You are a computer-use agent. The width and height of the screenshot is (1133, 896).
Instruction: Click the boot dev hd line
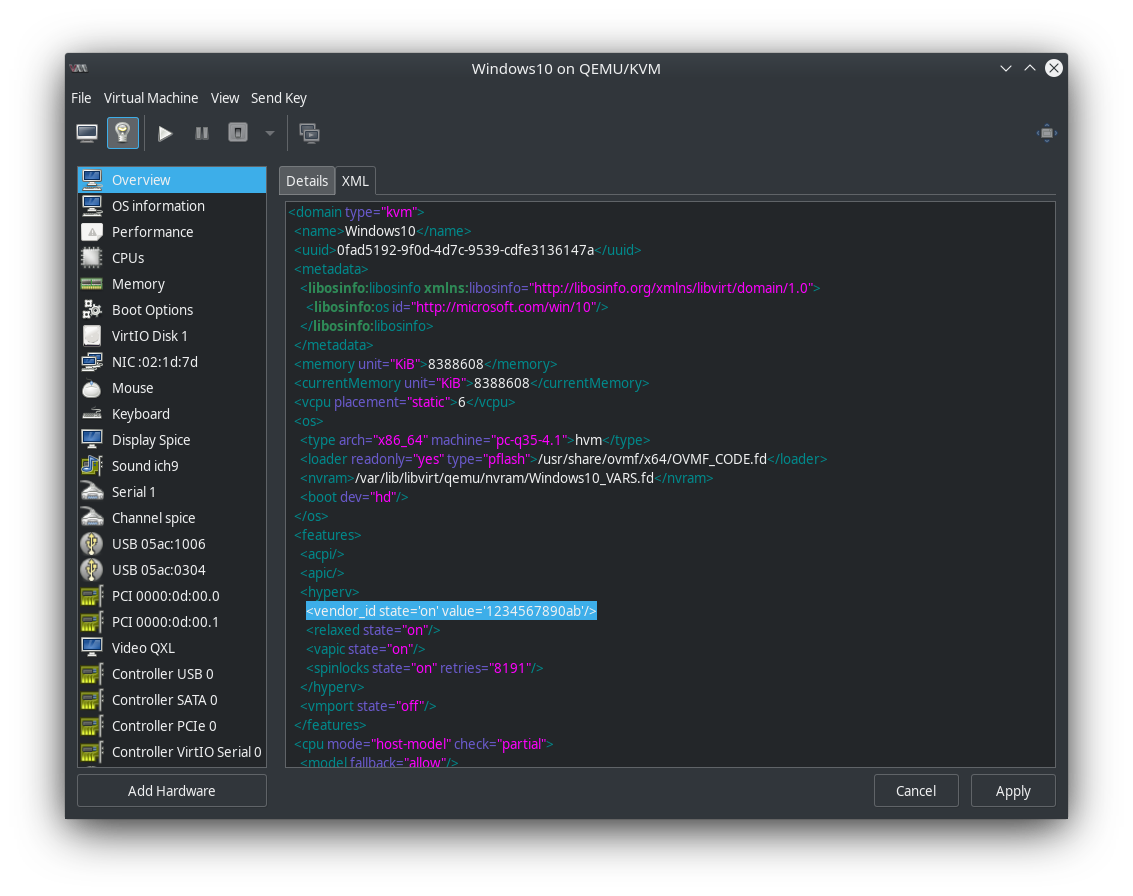click(x=354, y=497)
